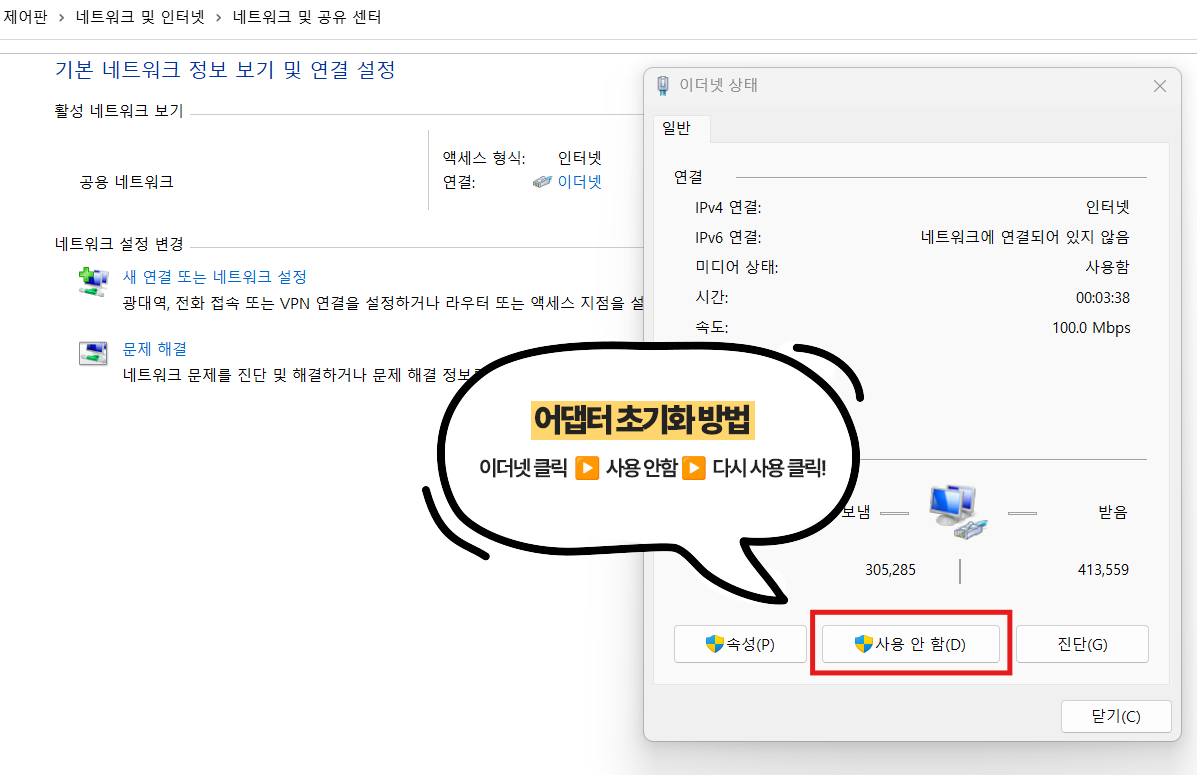Launch 문제 해결 from network settings
This screenshot has width=1197, height=775.
tap(155, 347)
